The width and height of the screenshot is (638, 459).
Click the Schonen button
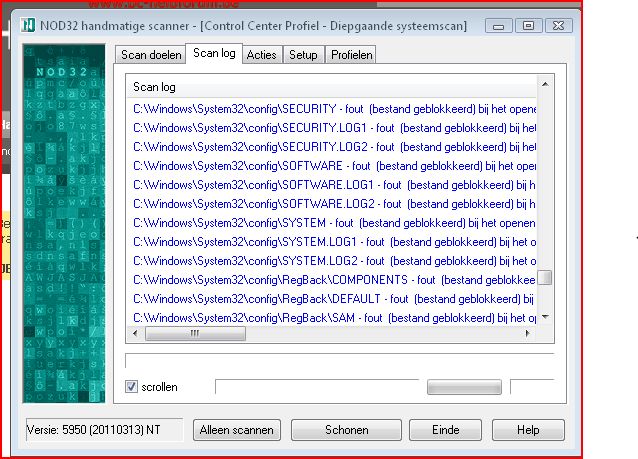346,430
